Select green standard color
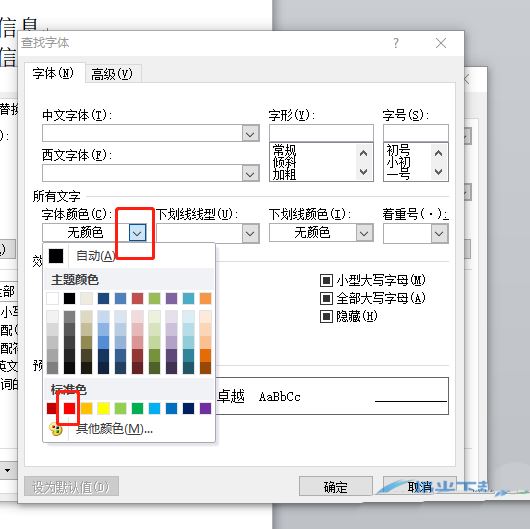Viewport: 530px width, 529px height. point(138,408)
